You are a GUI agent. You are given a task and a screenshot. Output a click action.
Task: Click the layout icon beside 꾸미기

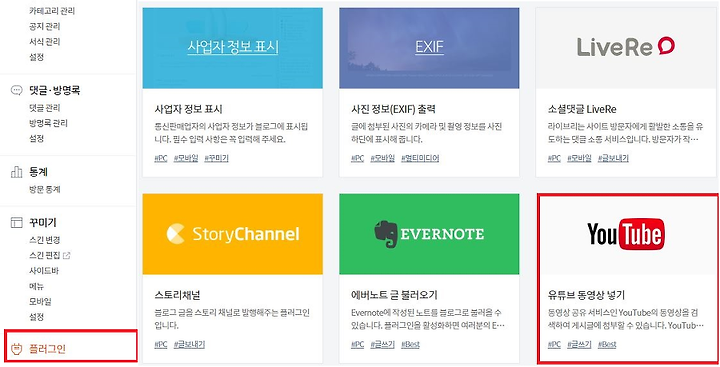coord(16,223)
